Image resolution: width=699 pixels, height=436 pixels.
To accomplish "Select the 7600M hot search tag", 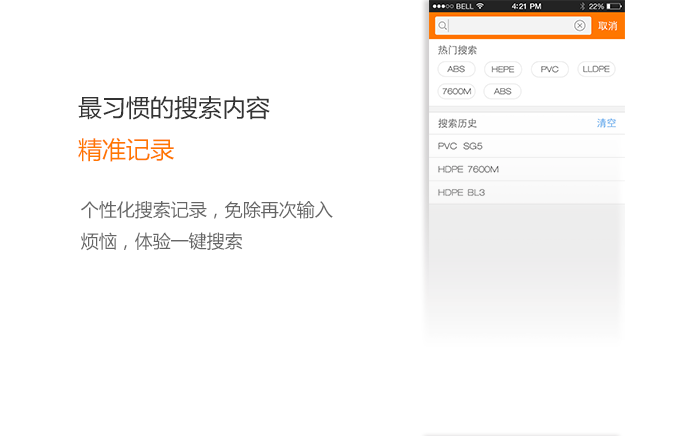I will [x=456, y=91].
